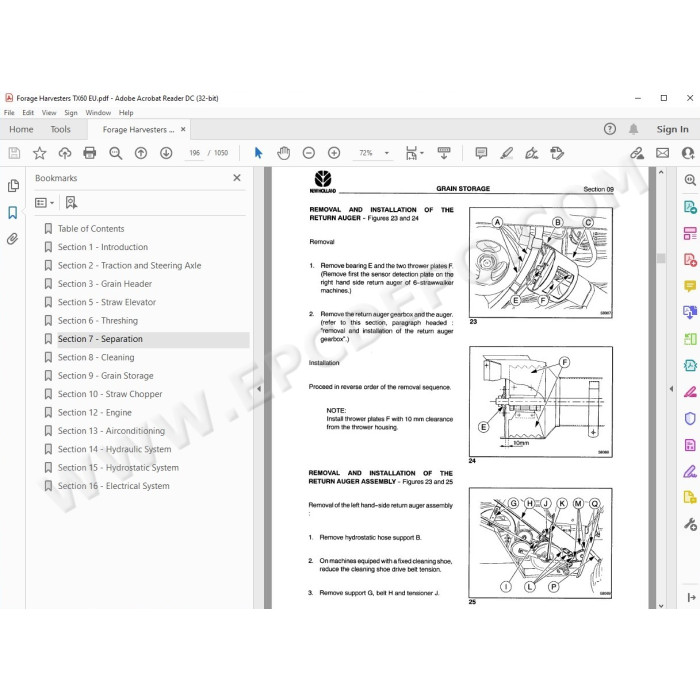
Task: Open the Sign menu
Action: pyautogui.click(x=71, y=112)
